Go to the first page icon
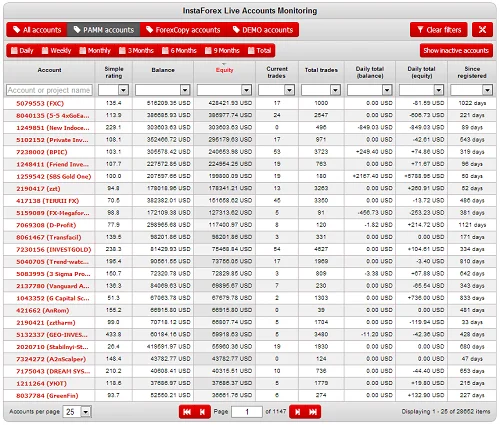 coord(187,412)
